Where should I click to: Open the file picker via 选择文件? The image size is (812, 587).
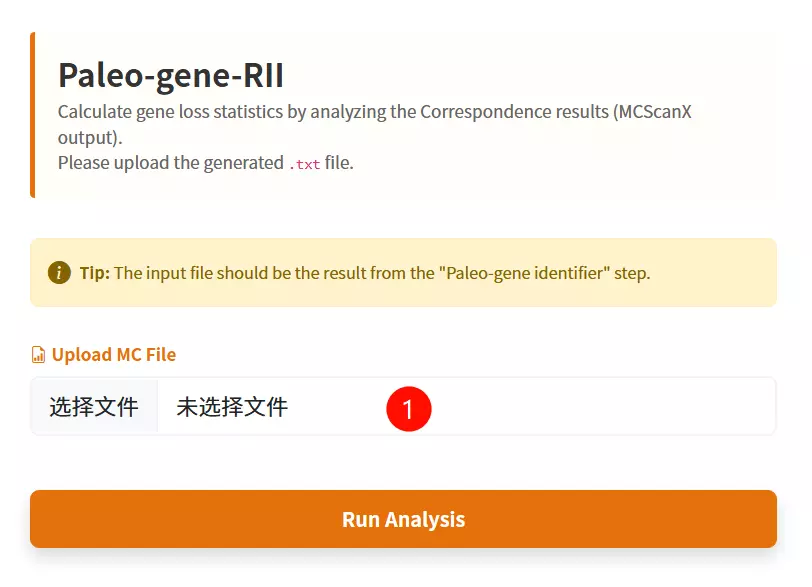click(x=93, y=407)
